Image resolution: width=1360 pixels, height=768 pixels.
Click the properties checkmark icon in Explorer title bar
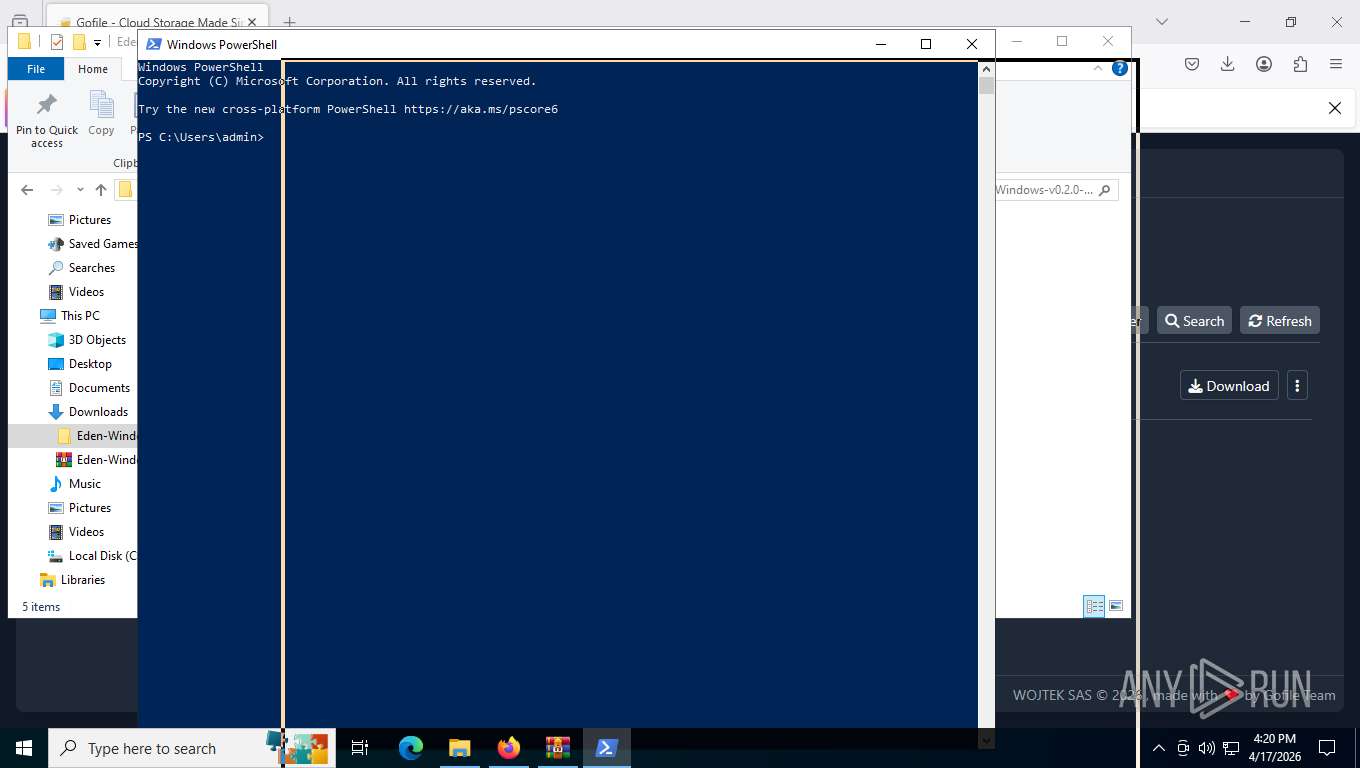56,42
